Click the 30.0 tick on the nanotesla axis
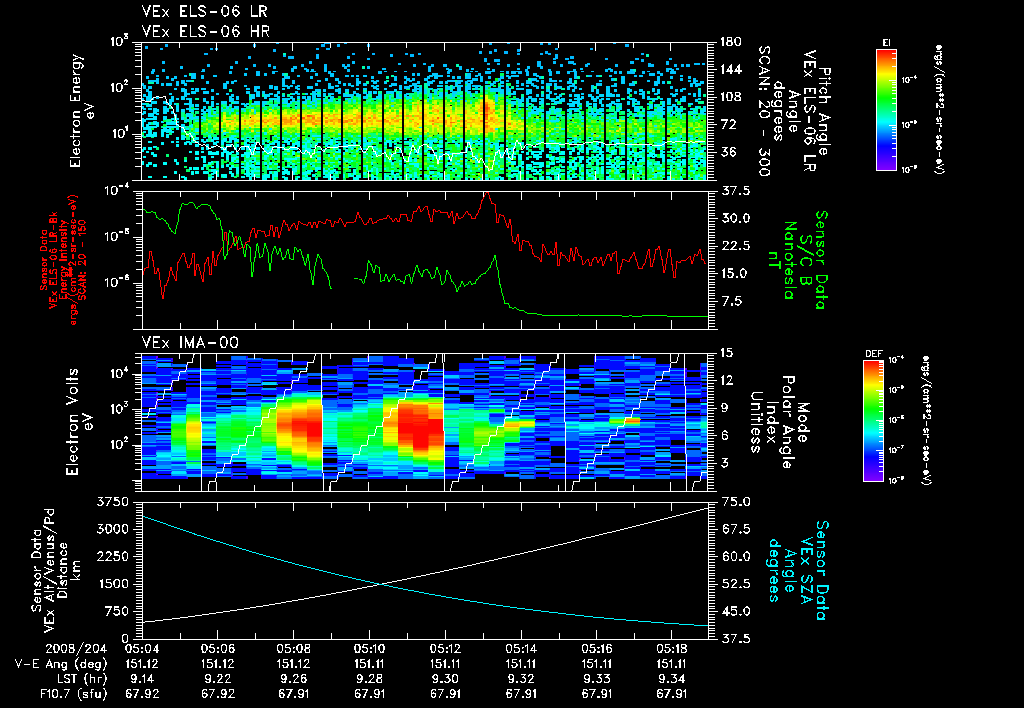The width and height of the screenshot is (1024, 708). click(735, 218)
